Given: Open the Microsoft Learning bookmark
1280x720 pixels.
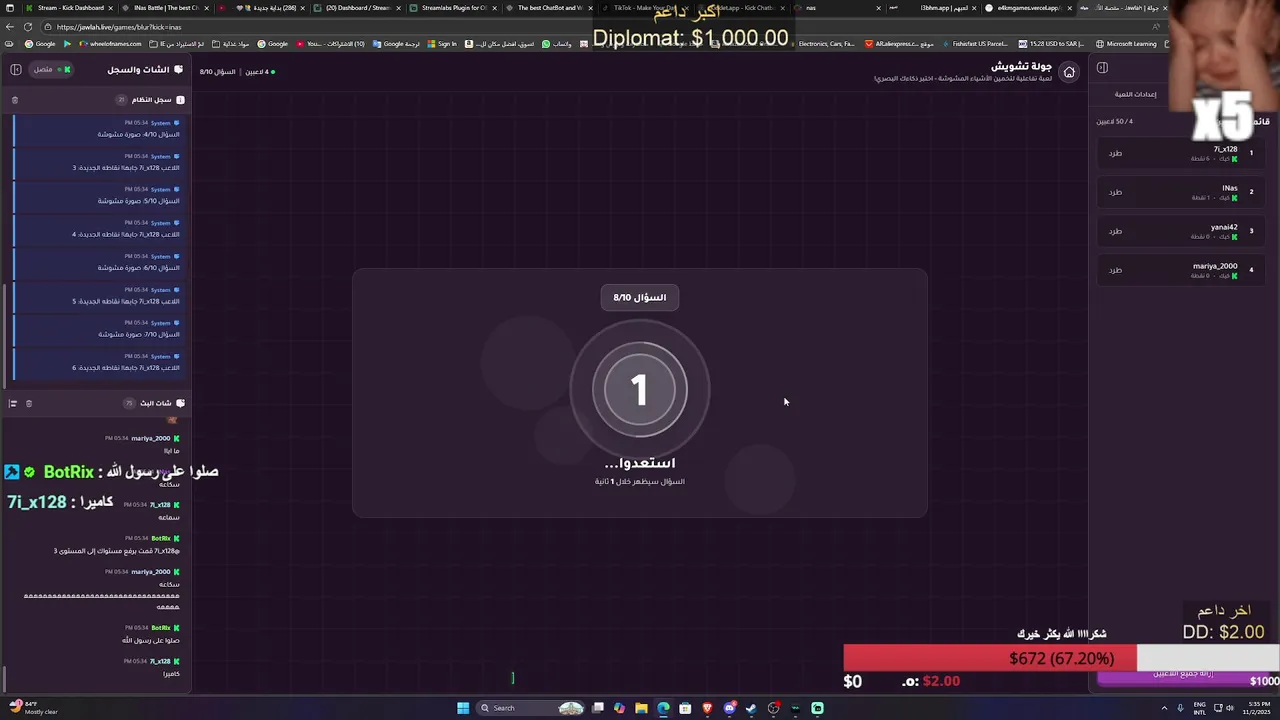Looking at the screenshot, I should click(x=1126, y=44).
